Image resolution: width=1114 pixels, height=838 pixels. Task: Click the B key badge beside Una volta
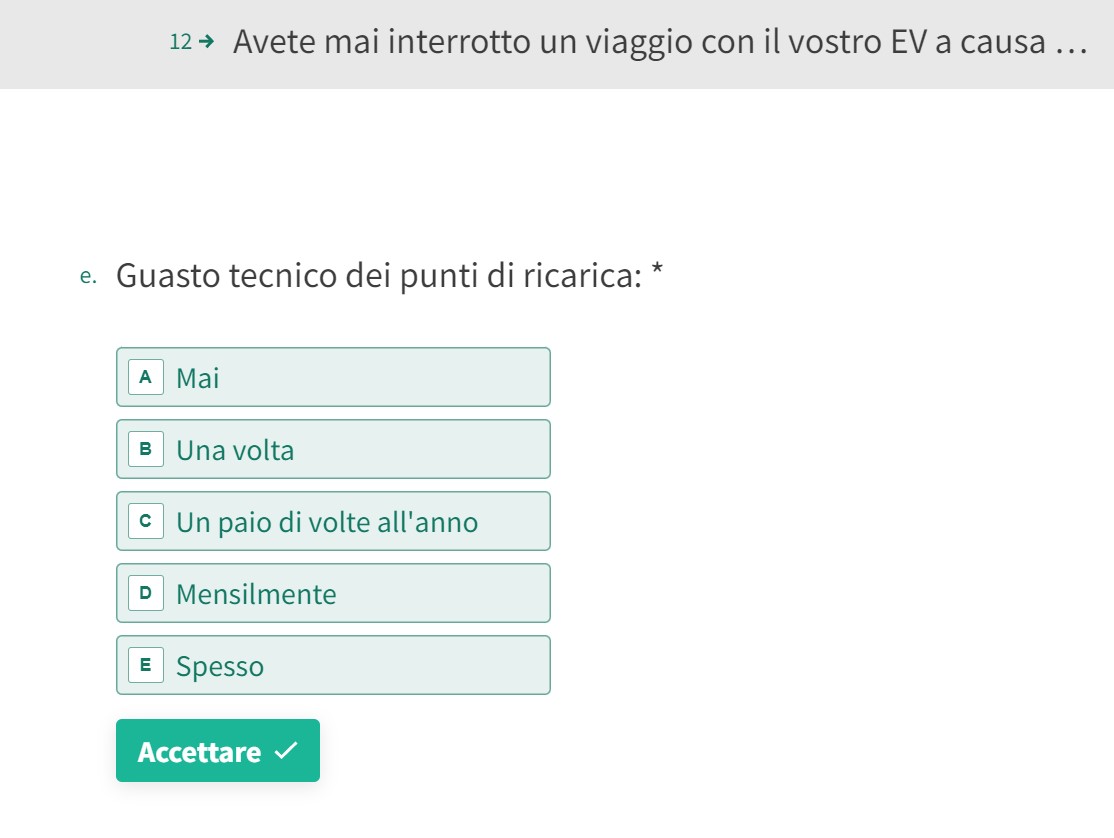point(146,449)
